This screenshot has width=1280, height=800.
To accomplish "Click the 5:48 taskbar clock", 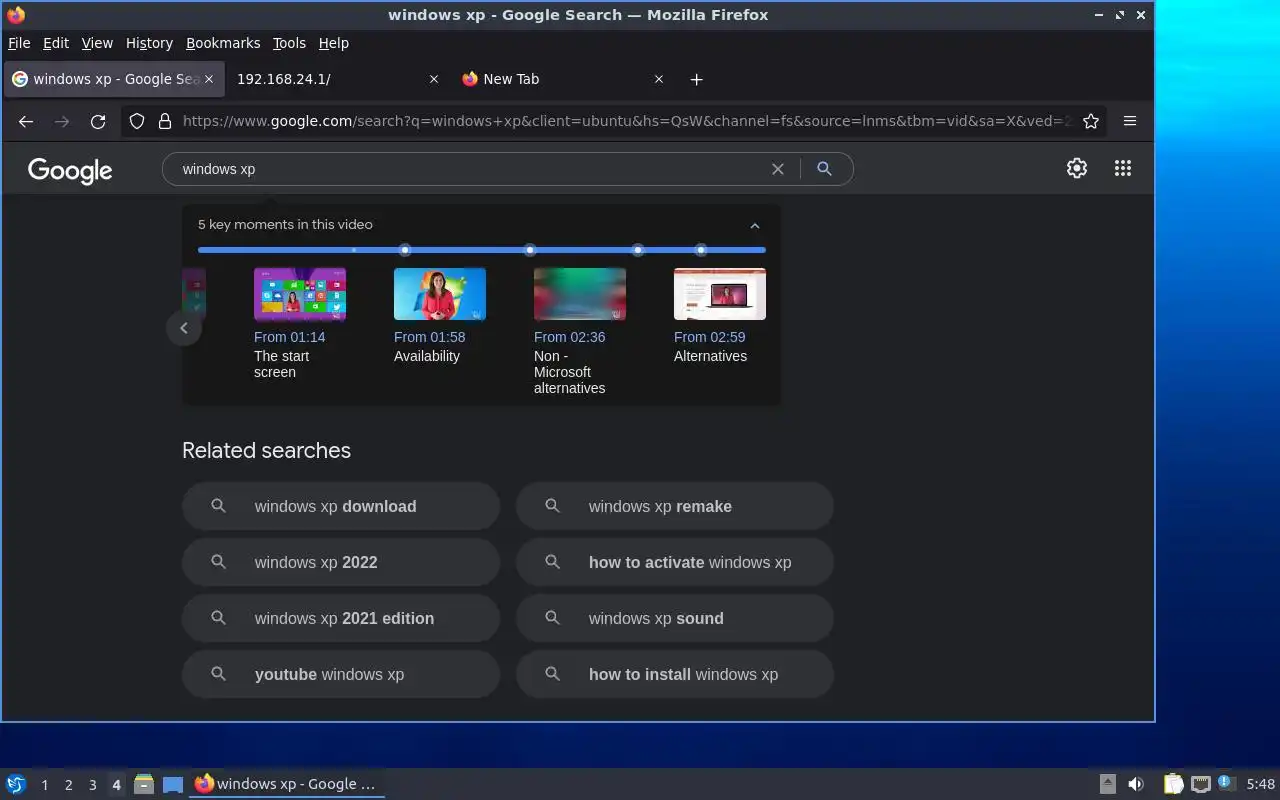I will pos(1261,784).
